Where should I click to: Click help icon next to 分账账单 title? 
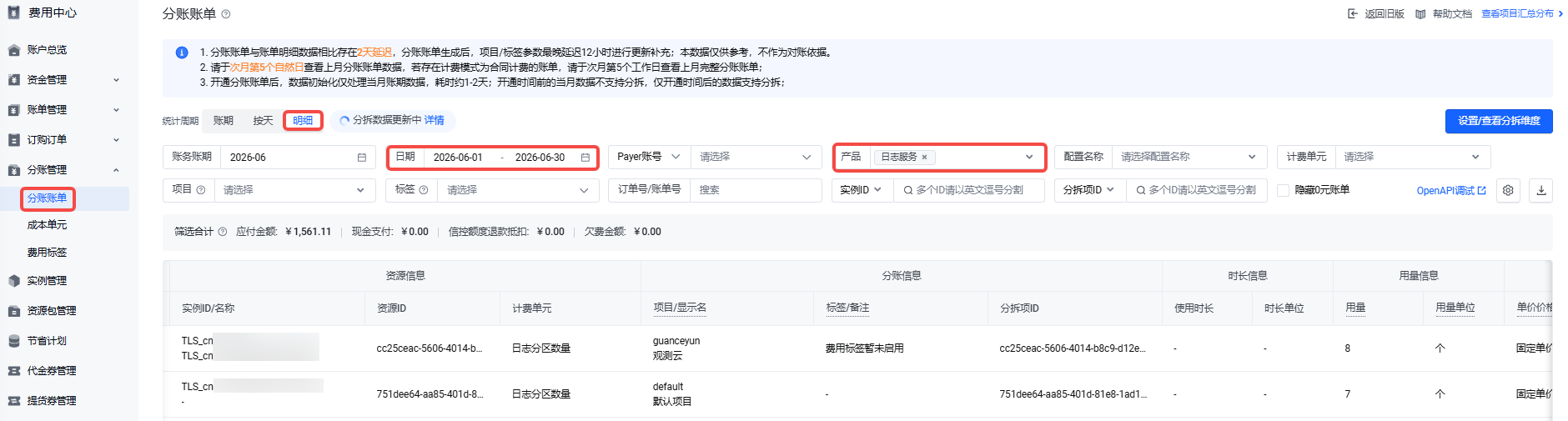[226, 14]
